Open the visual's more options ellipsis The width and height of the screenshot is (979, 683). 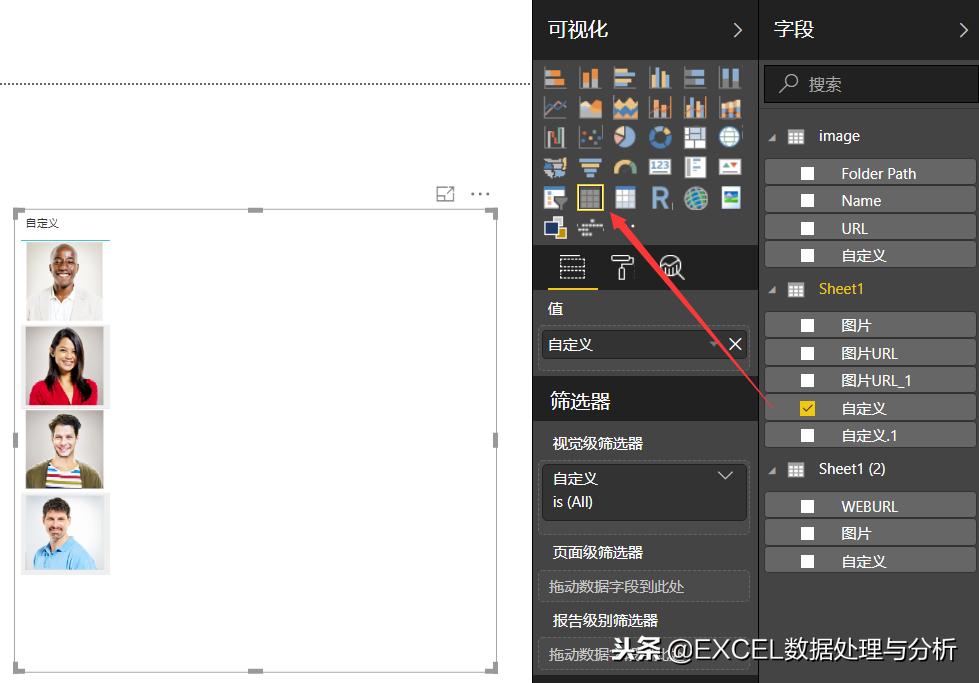[x=480, y=194]
